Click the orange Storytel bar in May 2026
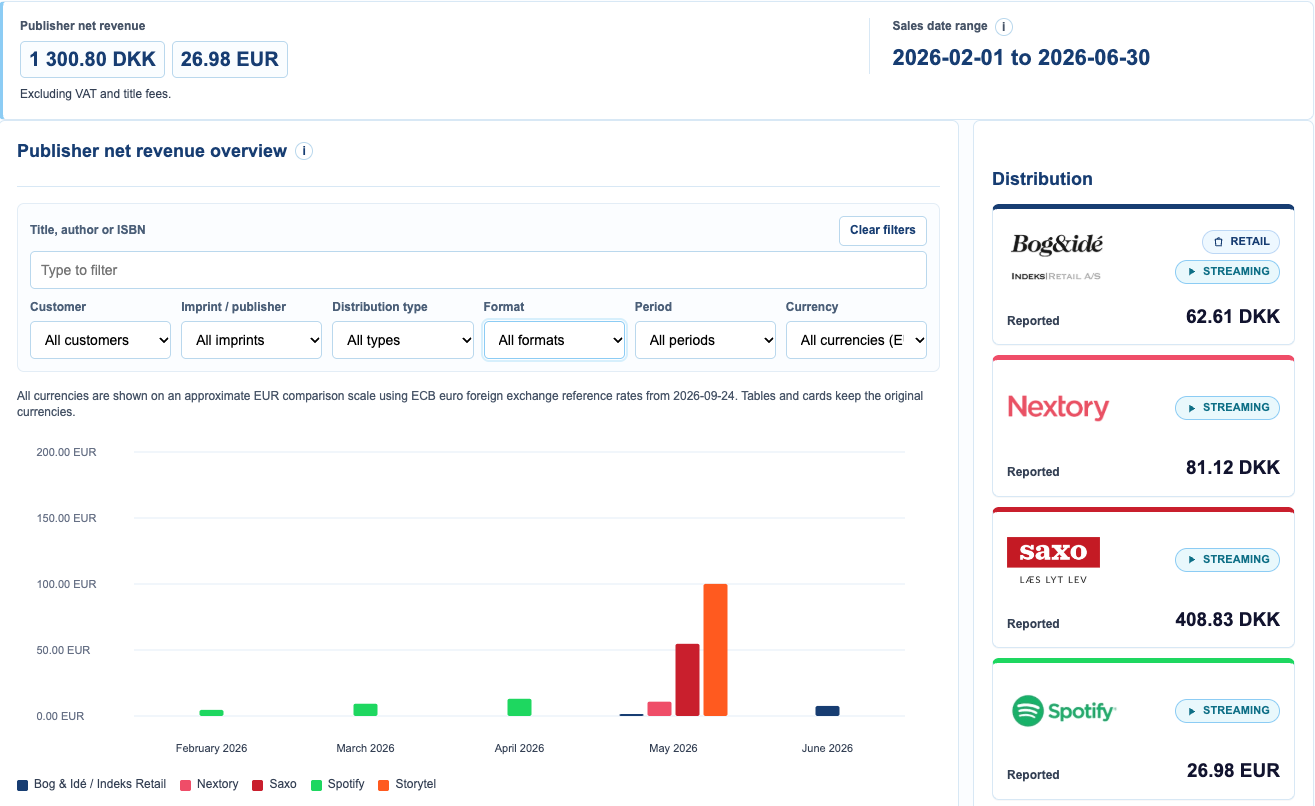The image size is (1315, 806). 715,650
